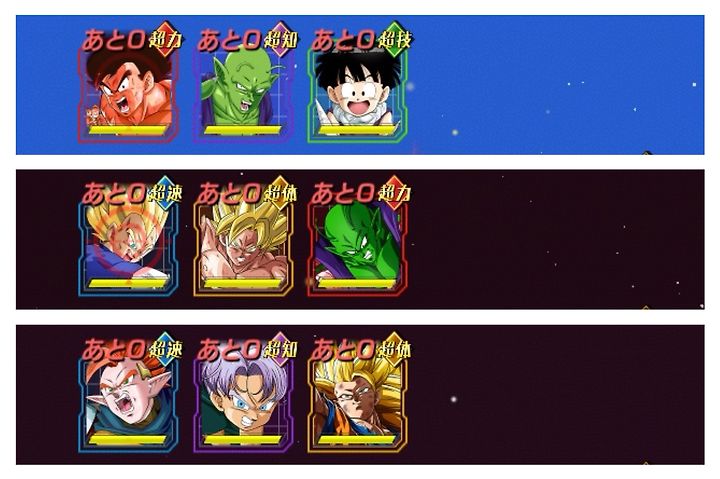Select the red-skinned Kaioken Goku card
The height and width of the screenshot is (479, 720).
point(129,94)
